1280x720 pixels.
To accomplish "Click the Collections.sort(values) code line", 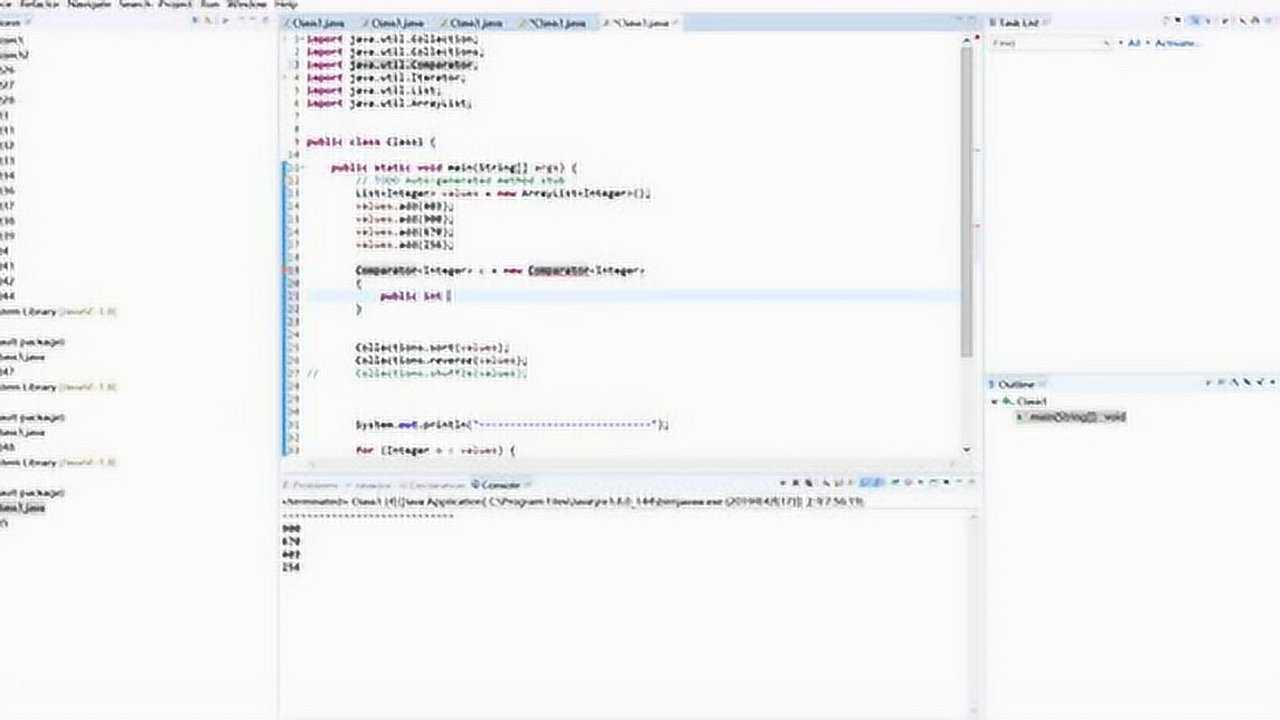I will point(432,347).
